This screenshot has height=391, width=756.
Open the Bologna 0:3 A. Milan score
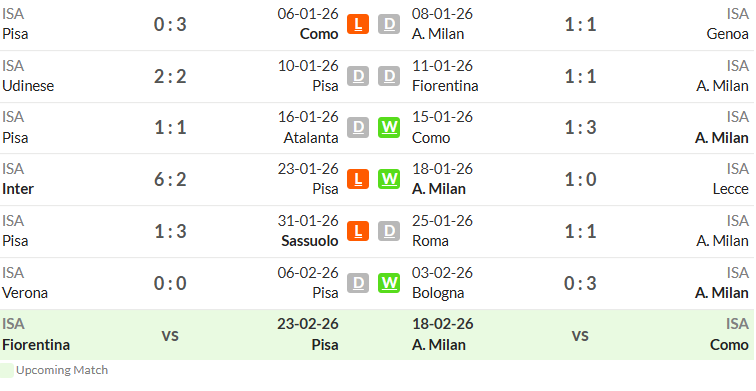click(580, 283)
